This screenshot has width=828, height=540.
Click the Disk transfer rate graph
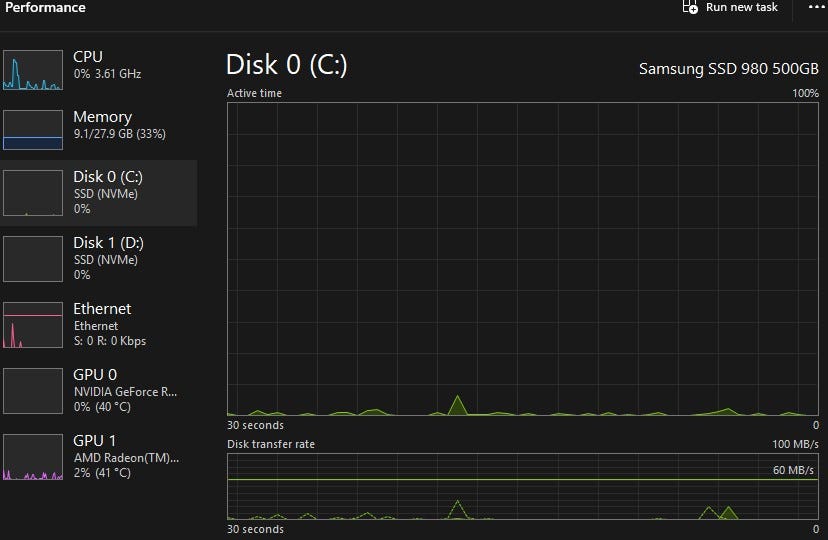tap(523, 487)
